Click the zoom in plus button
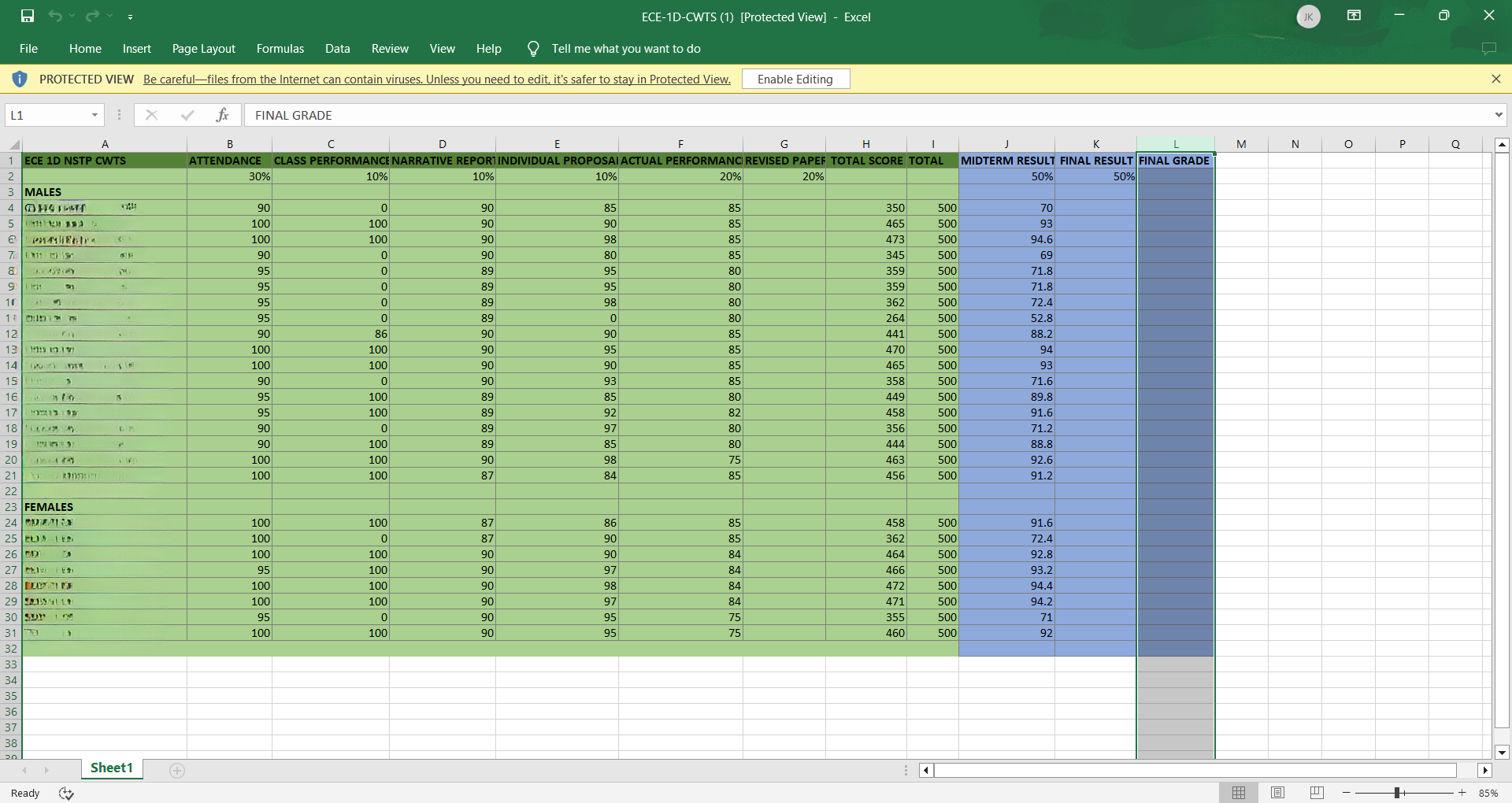 (x=1462, y=793)
